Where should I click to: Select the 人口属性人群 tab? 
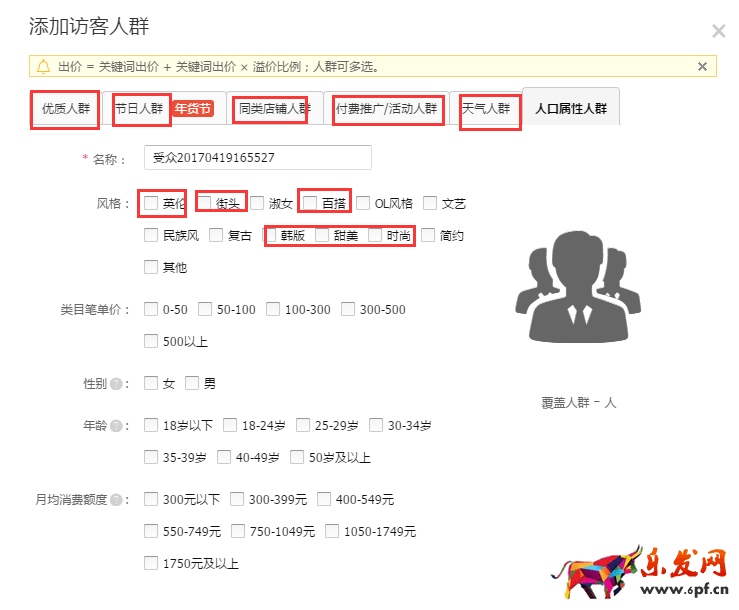pyautogui.click(x=571, y=108)
